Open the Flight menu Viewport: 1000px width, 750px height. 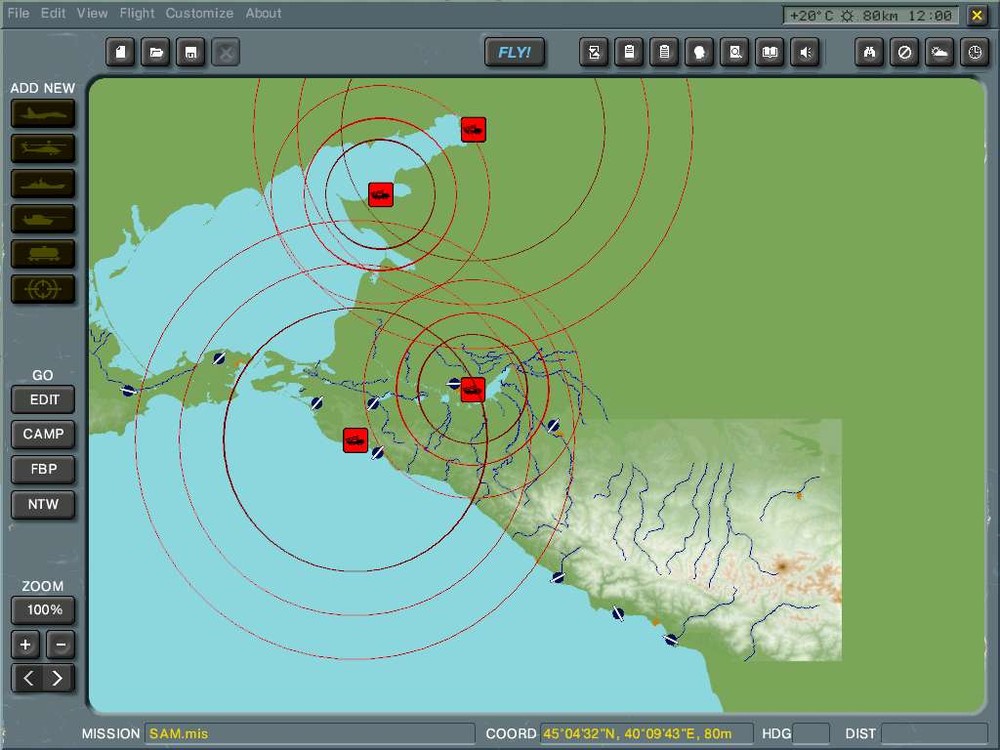pos(137,13)
